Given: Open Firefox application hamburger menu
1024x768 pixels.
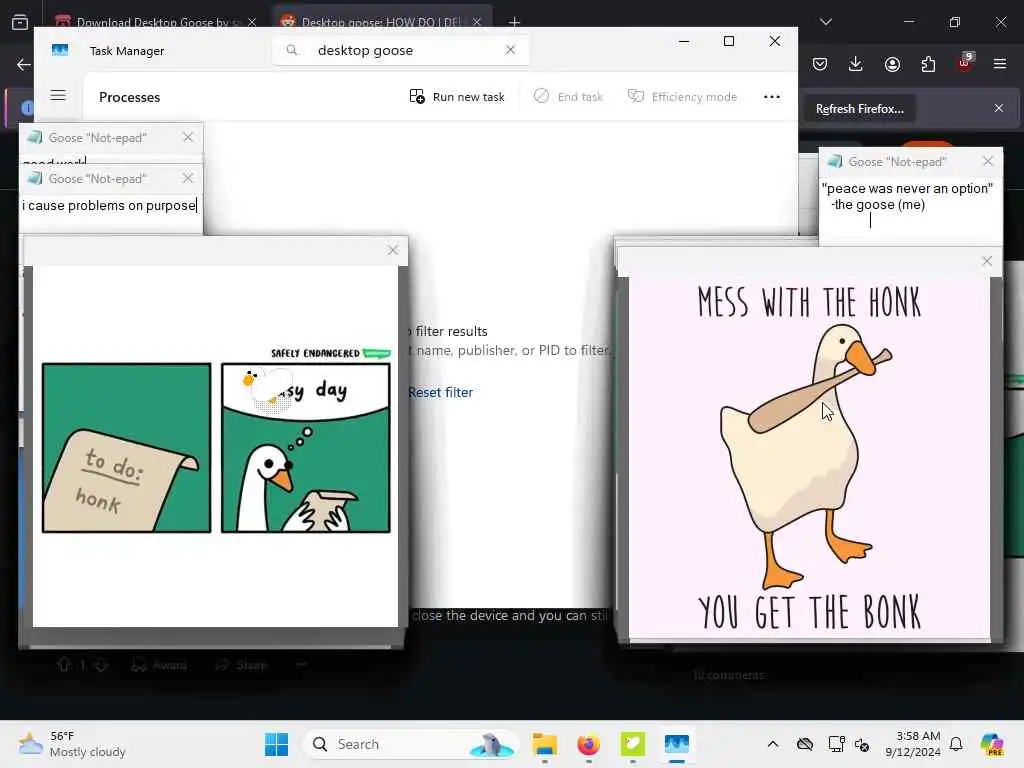Looking at the screenshot, I should [1000, 64].
